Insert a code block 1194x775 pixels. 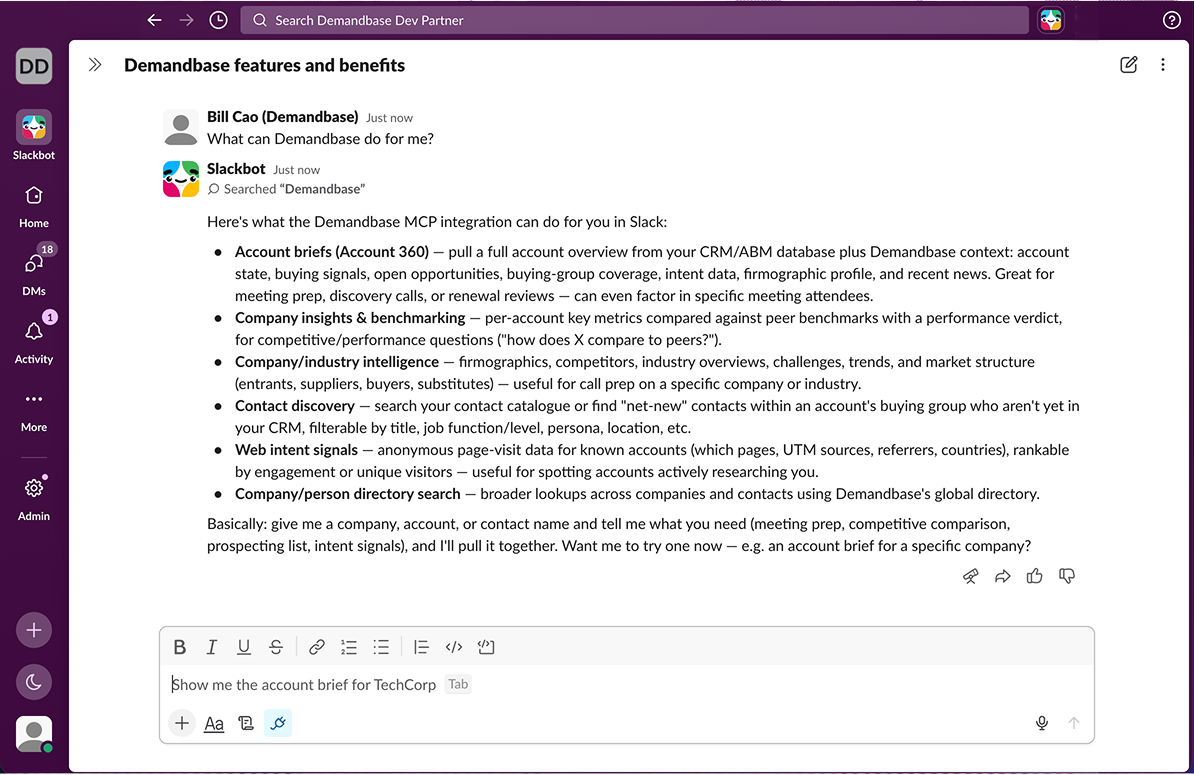486,647
